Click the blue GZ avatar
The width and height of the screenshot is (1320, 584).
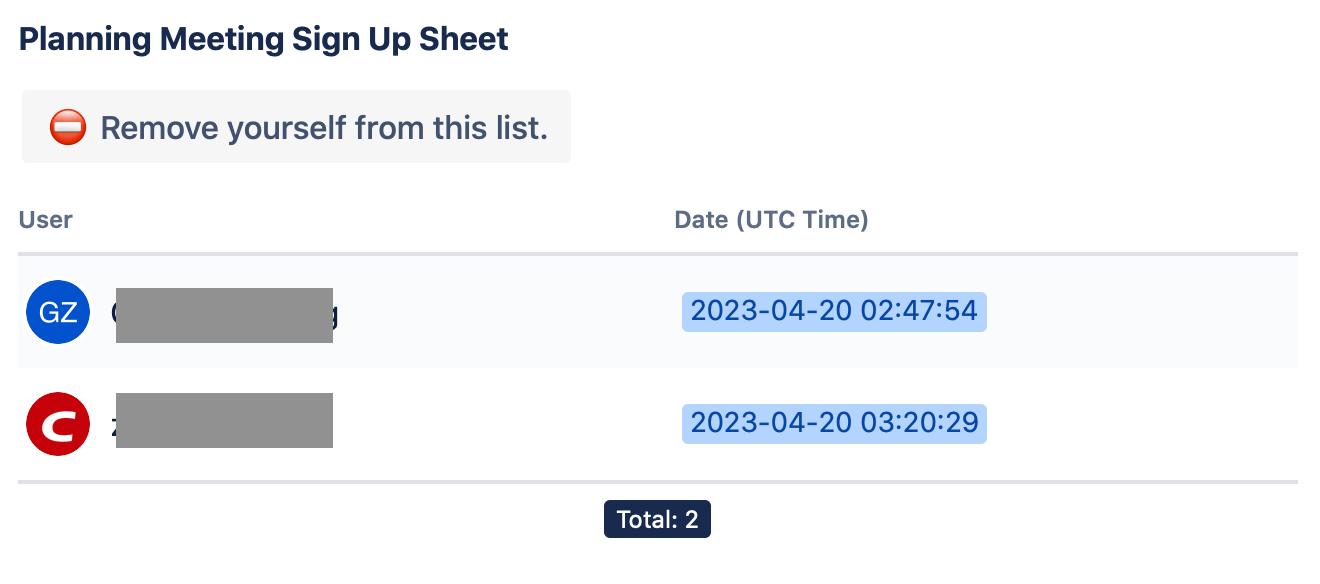click(58, 312)
